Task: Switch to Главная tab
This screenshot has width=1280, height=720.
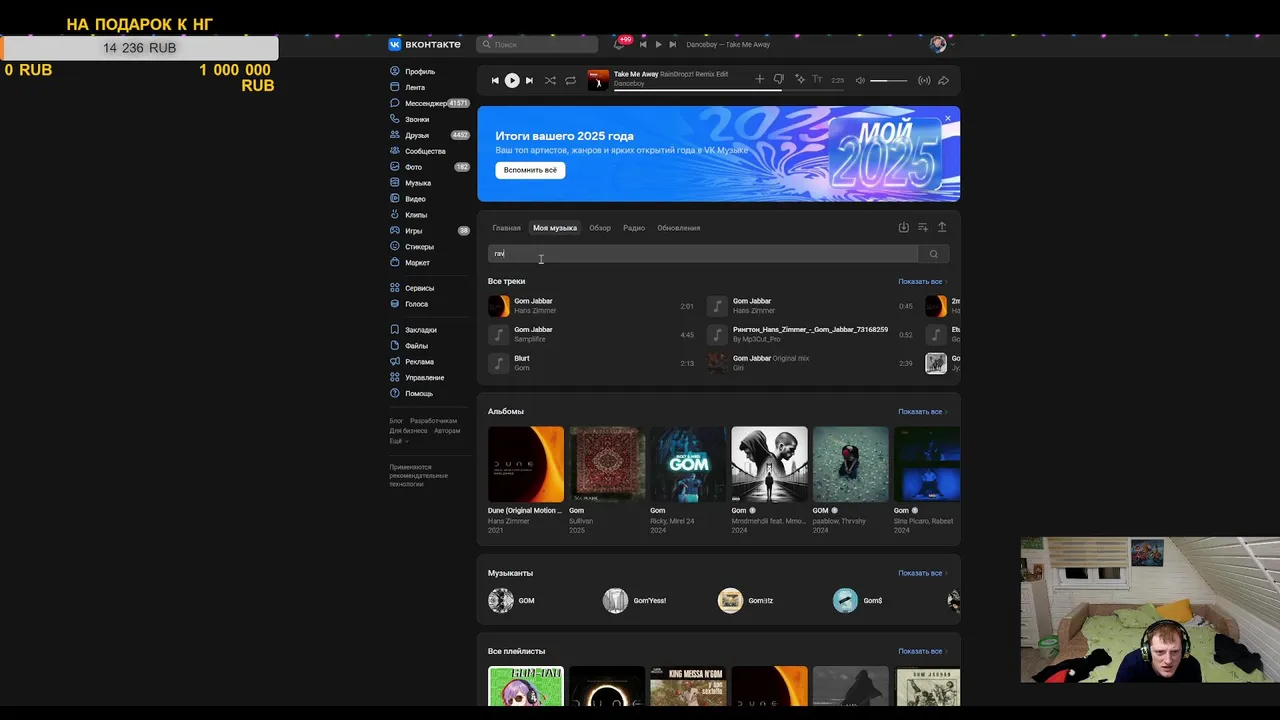Action: click(506, 228)
